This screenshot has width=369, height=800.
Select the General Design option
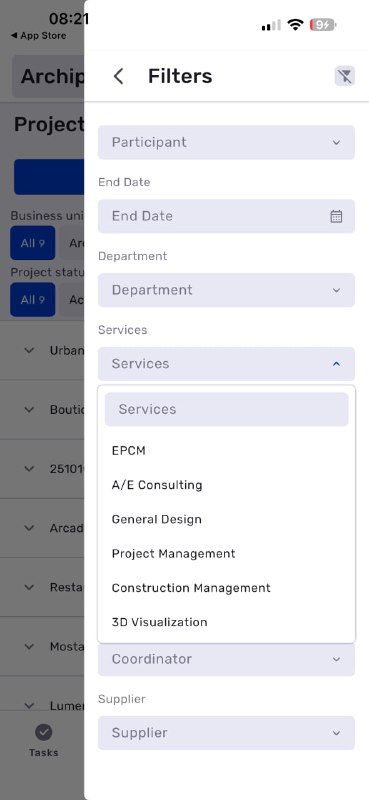point(157,519)
